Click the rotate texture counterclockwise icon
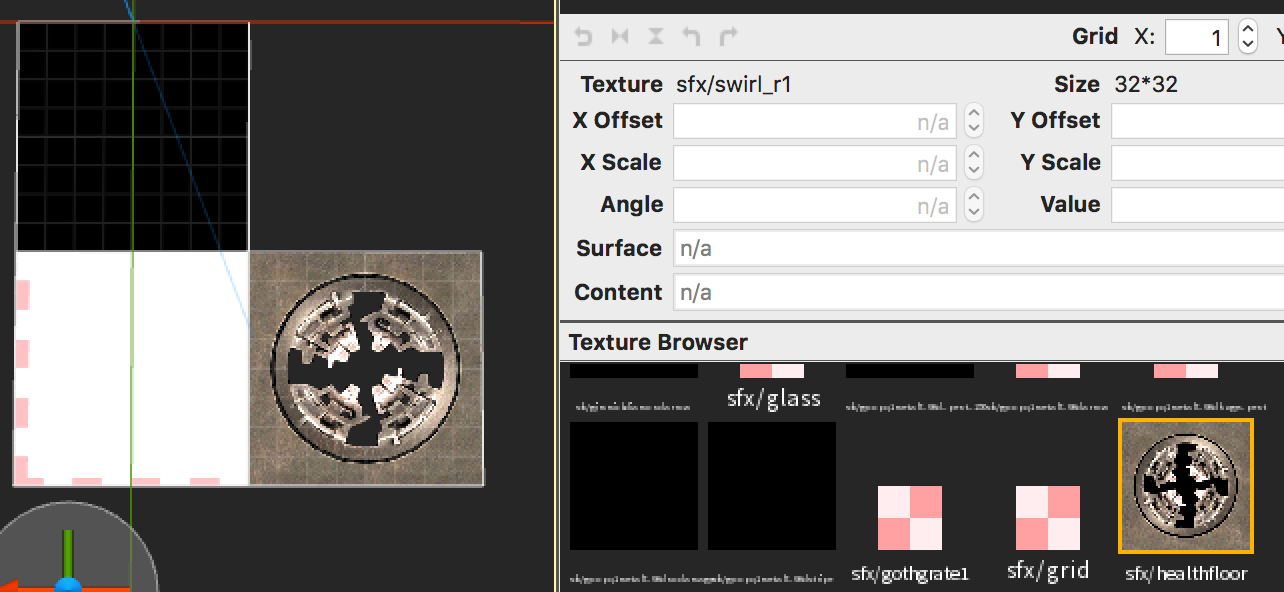Viewport: 1284px width, 592px height. point(692,36)
